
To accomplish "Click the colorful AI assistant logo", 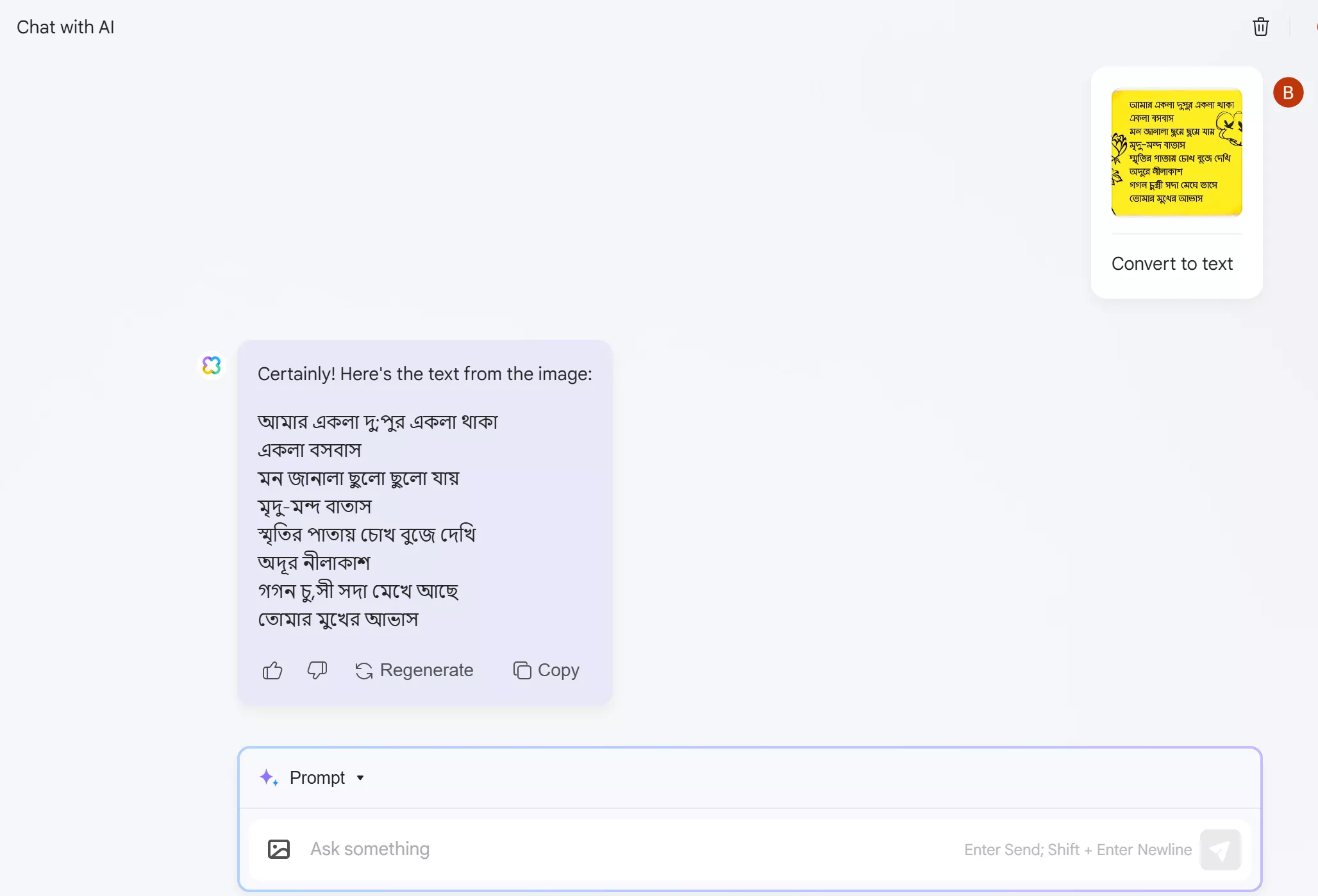I will [212, 365].
